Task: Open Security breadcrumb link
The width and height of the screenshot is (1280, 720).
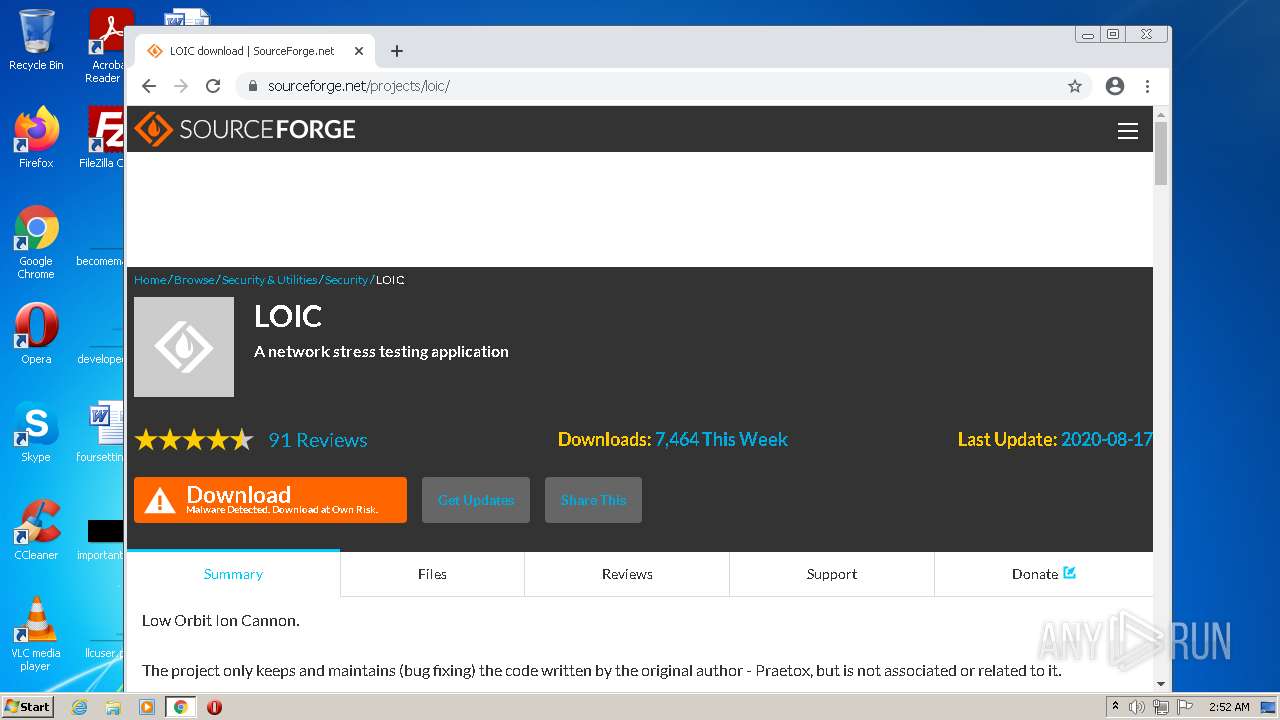Action: (346, 280)
